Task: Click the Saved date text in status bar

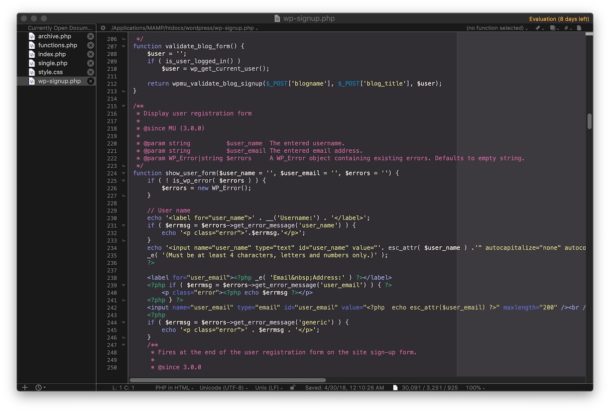Action: click(344, 387)
